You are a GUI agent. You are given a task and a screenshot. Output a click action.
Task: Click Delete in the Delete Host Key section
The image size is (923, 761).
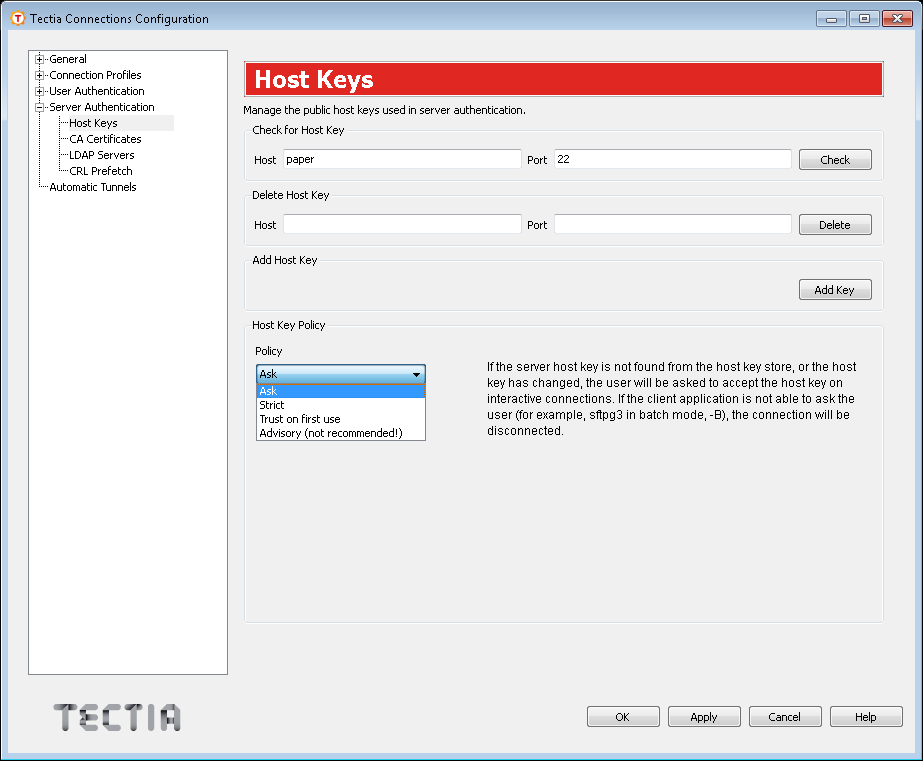834,224
